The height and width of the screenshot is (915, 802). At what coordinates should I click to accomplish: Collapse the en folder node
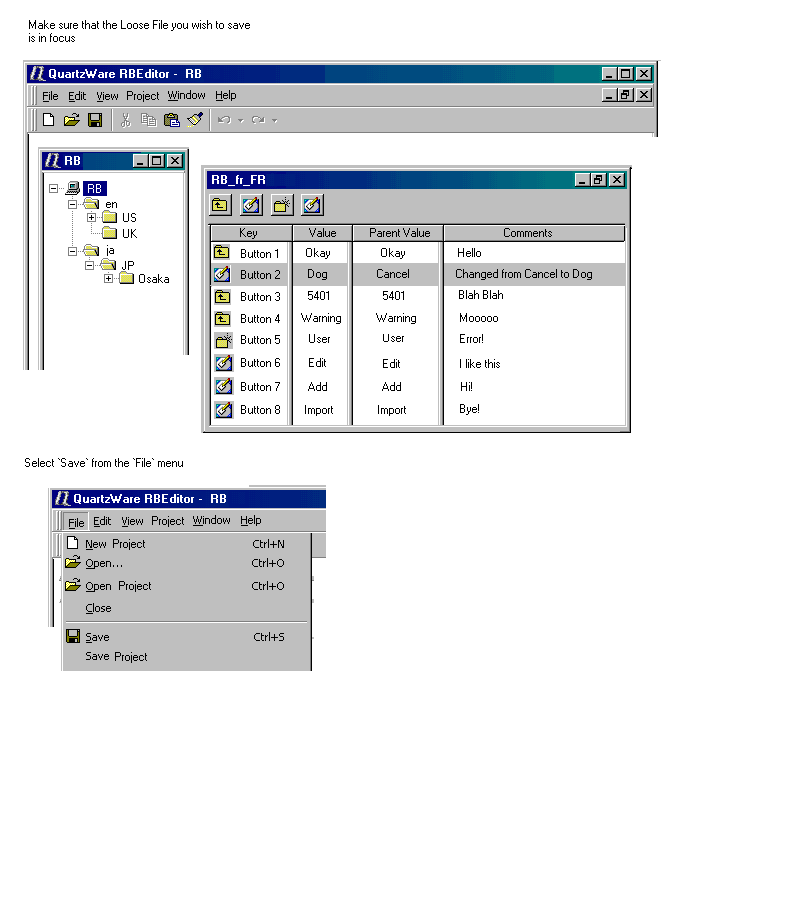72,204
